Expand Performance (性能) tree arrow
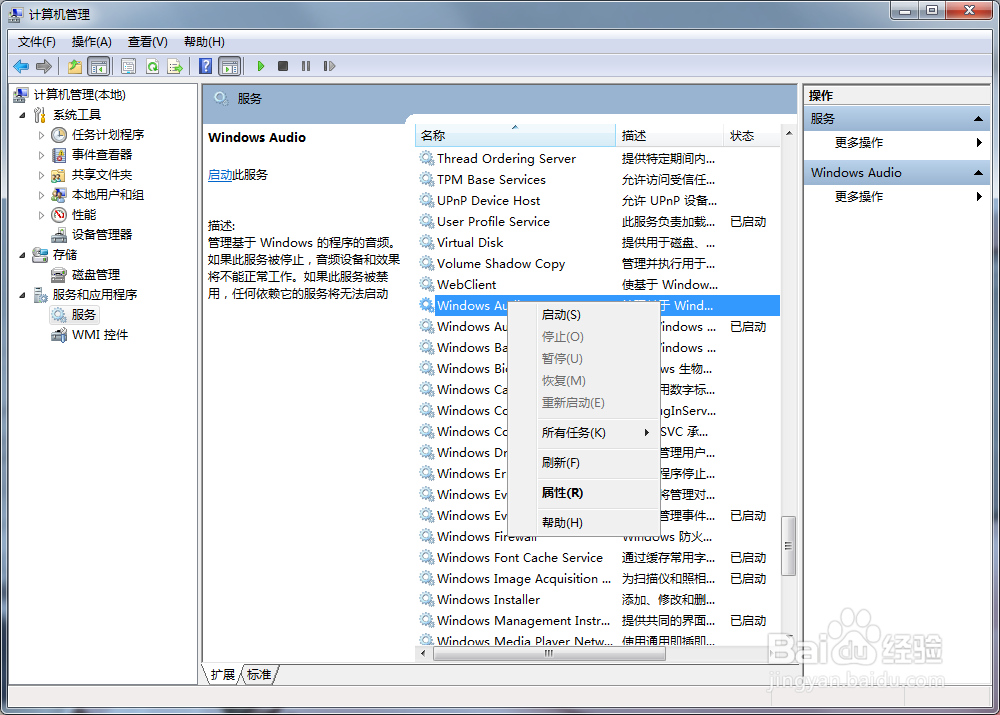 click(x=41, y=214)
